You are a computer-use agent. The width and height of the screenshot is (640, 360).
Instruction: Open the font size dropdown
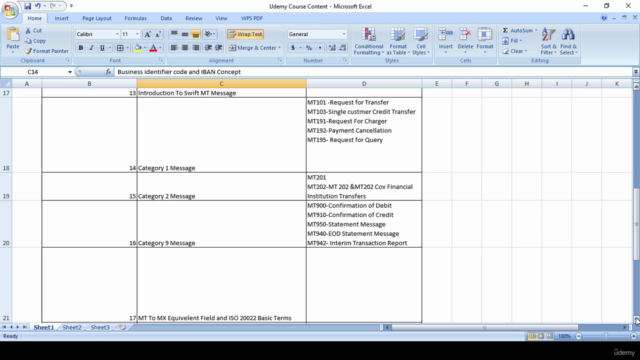click(x=138, y=34)
